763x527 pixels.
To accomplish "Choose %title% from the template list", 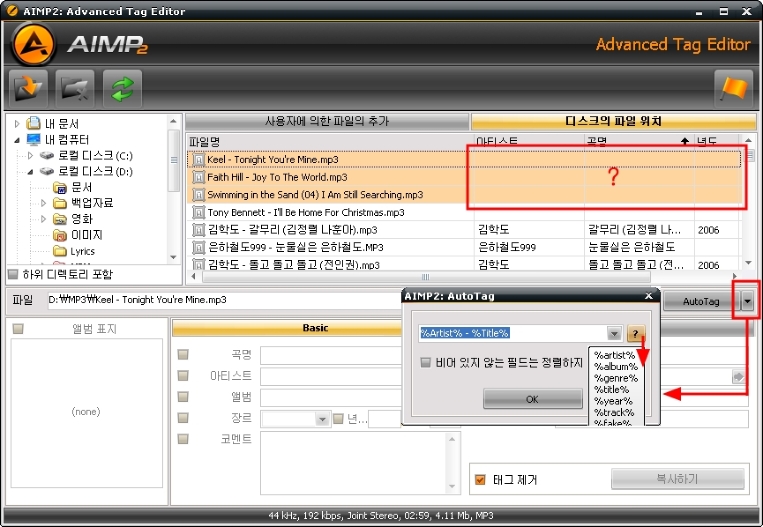I will [611, 389].
